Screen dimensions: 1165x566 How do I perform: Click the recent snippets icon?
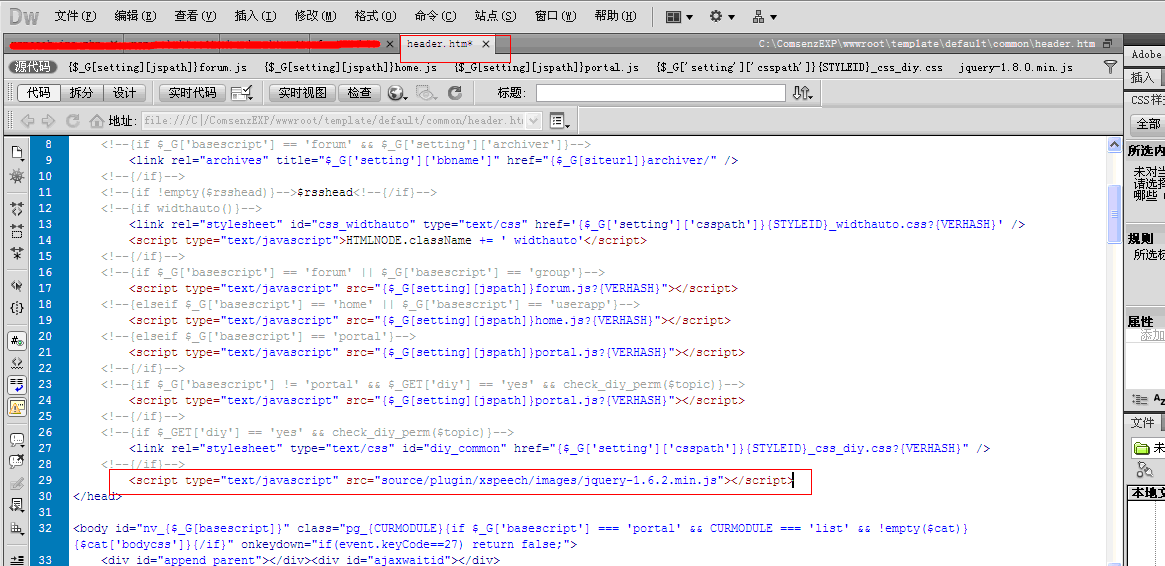[16, 506]
